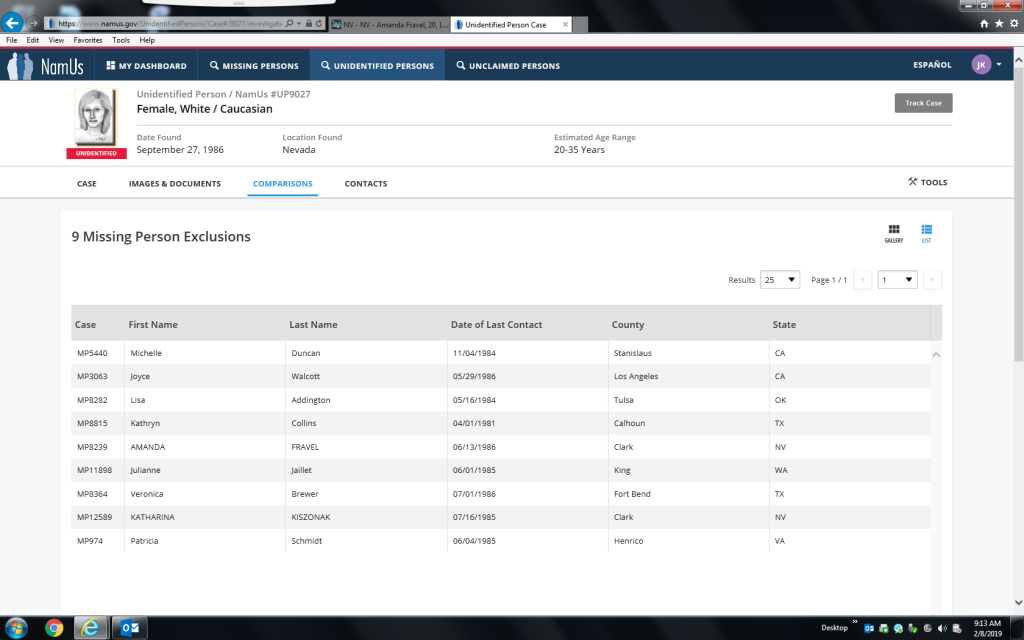This screenshot has width=1024, height=640.
Task: Open the Favorites menu
Action: coord(87,40)
